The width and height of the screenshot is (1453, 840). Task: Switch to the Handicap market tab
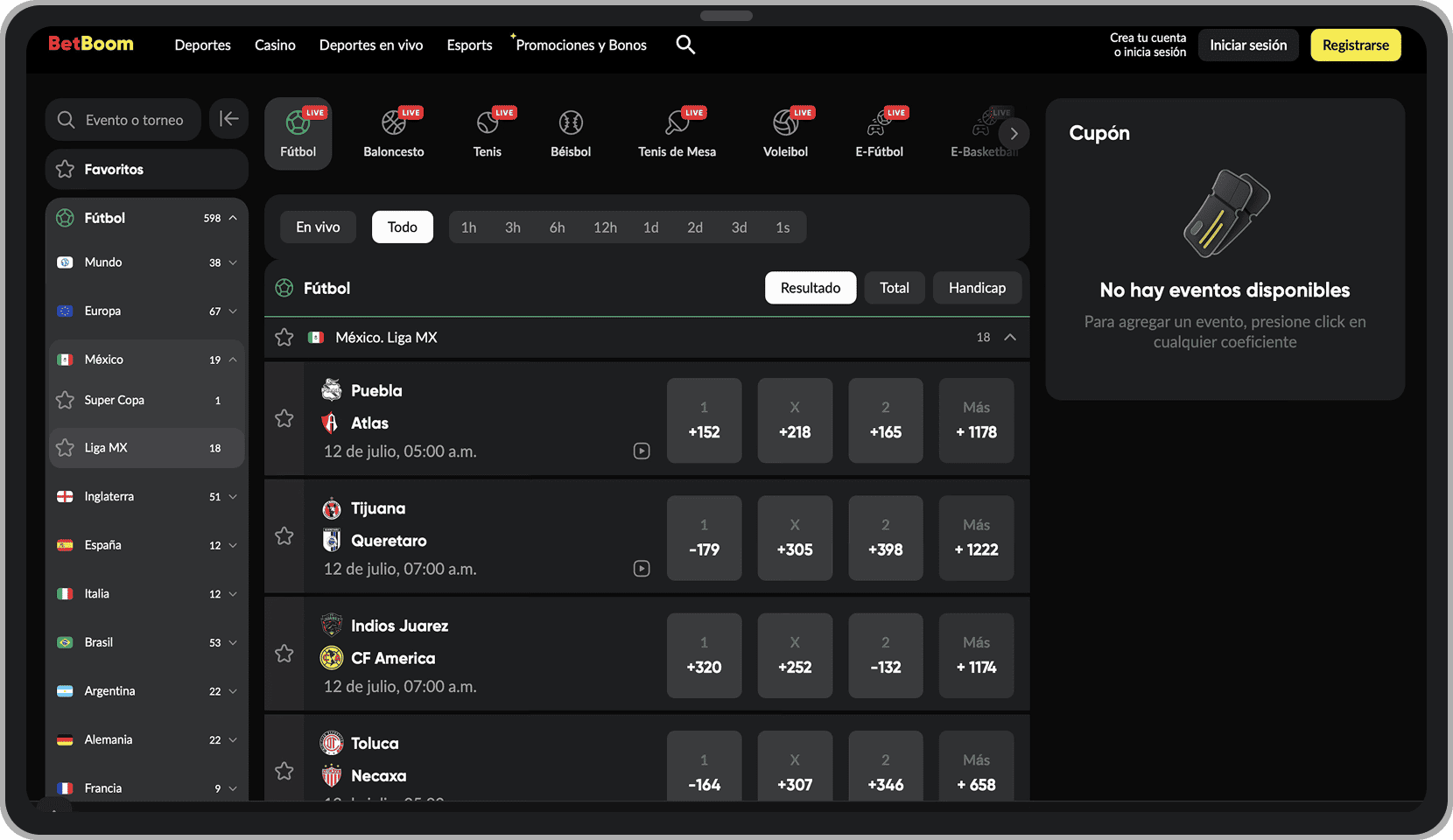(x=977, y=288)
